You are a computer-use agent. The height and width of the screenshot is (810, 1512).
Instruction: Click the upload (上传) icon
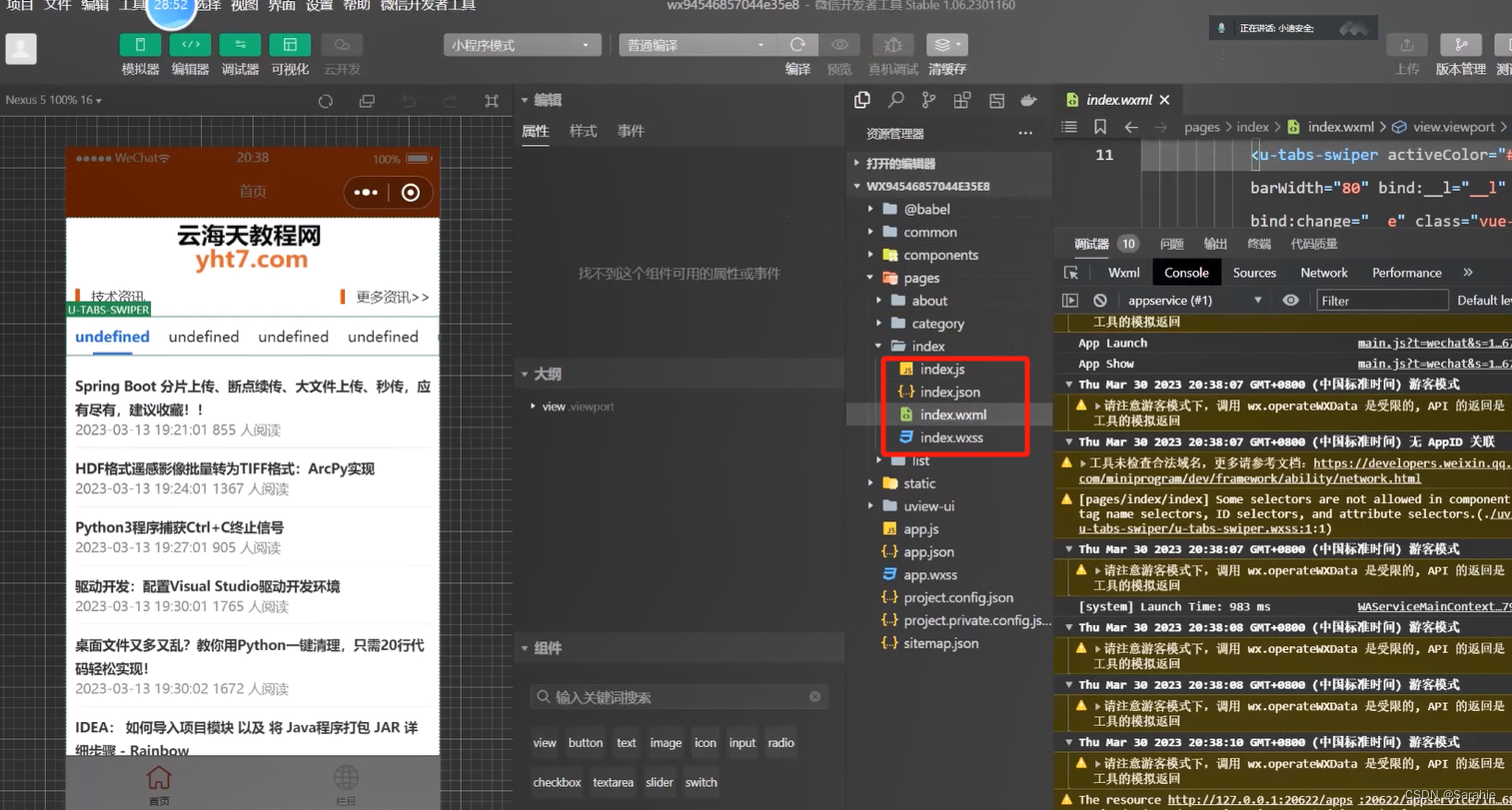click(1406, 45)
